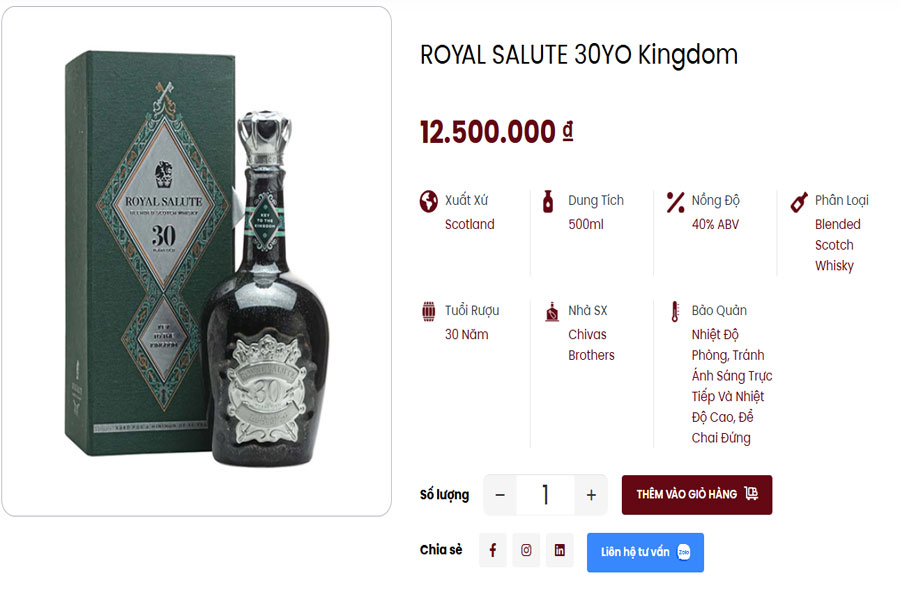Click the factory icon beside Nhà SX
This screenshot has width=900, height=600.
pyautogui.click(x=550, y=310)
